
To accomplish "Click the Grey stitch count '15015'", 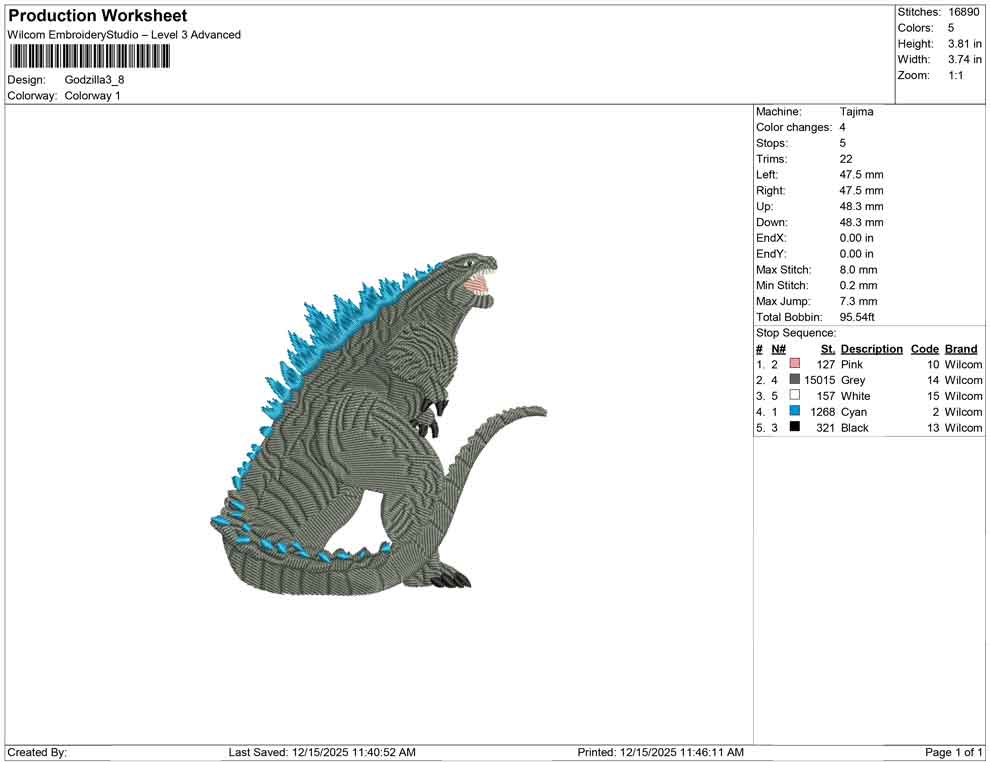I will (820, 380).
